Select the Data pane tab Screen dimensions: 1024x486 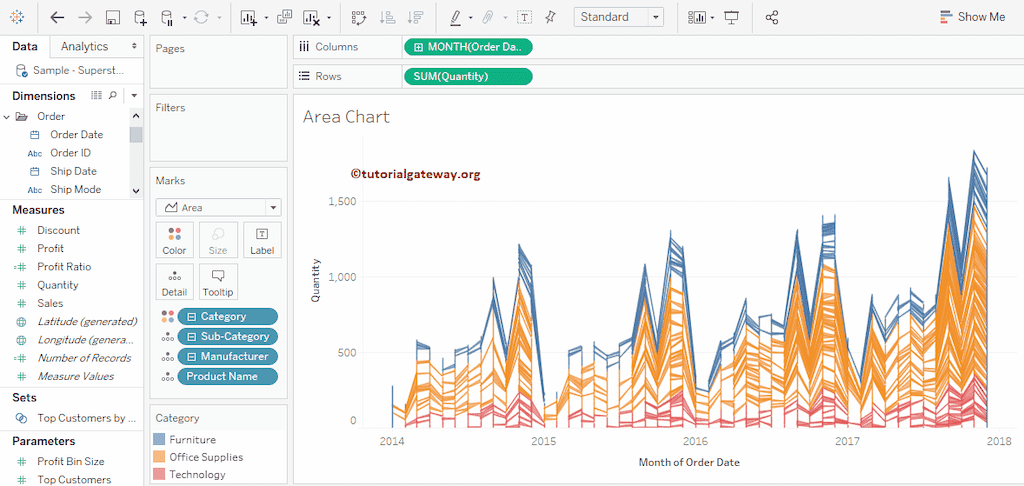tap(25, 46)
